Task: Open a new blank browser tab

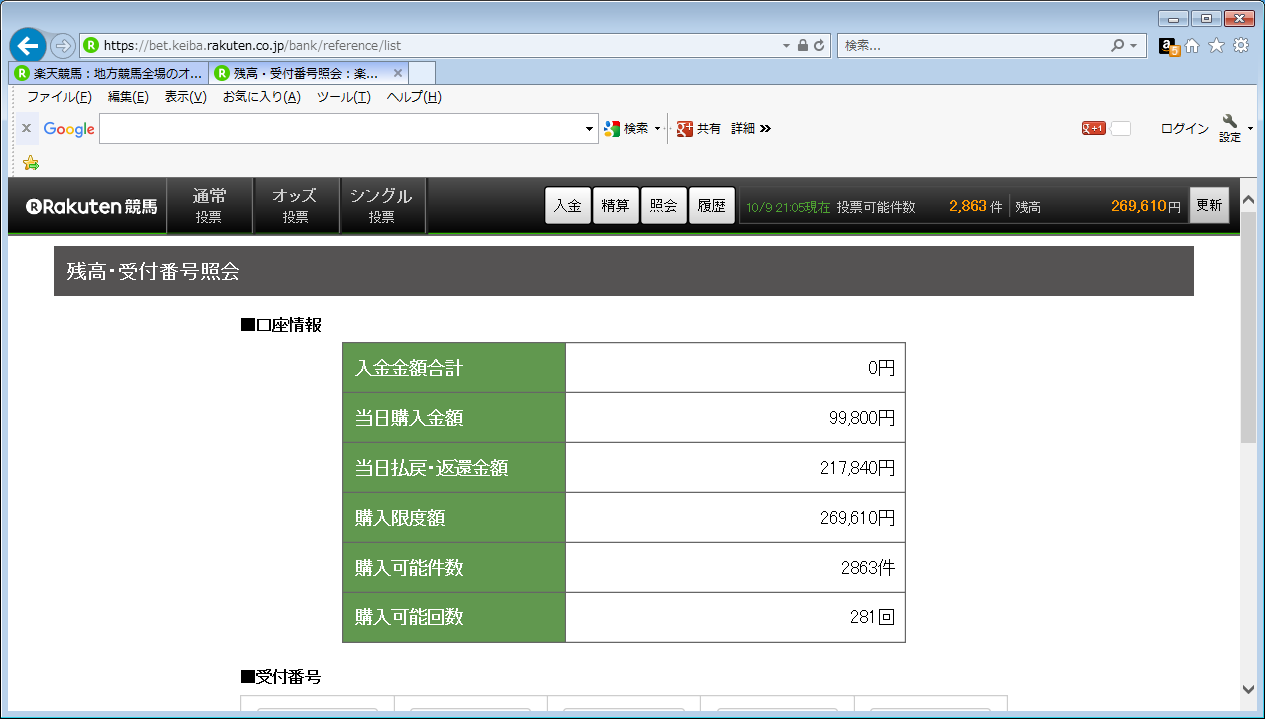Action: [423, 73]
